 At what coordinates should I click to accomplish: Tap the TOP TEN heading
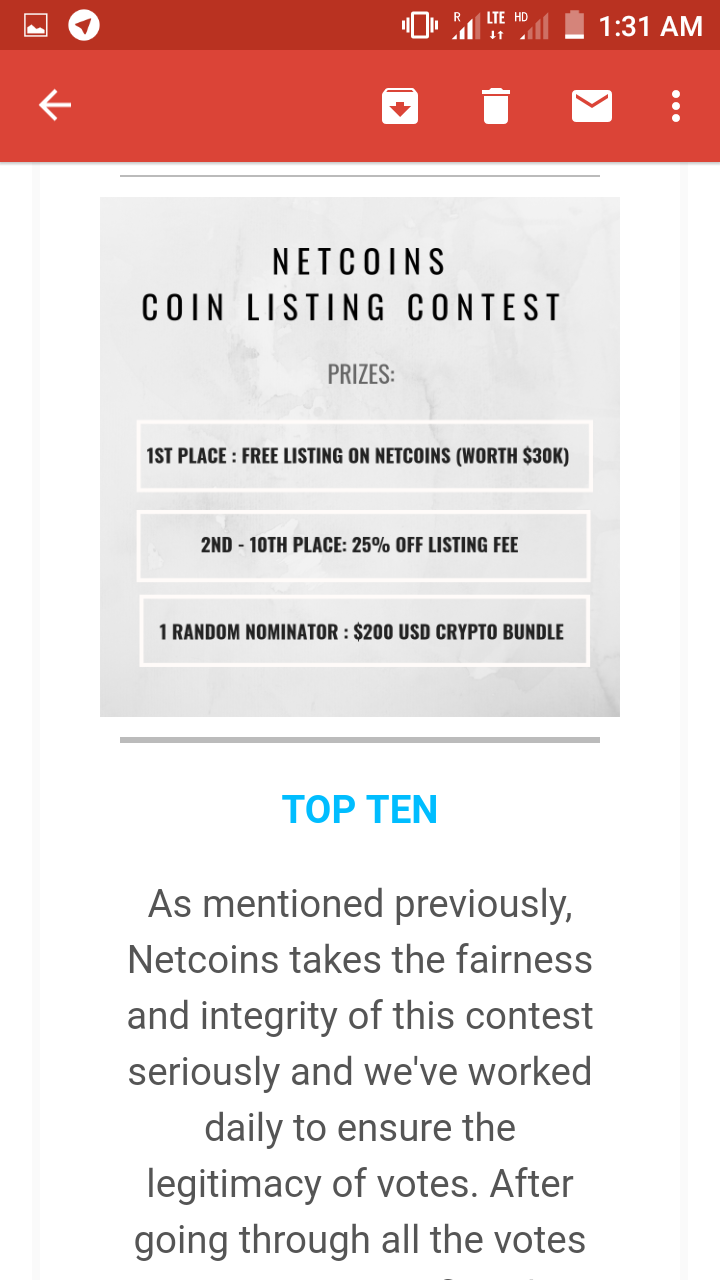(360, 810)
